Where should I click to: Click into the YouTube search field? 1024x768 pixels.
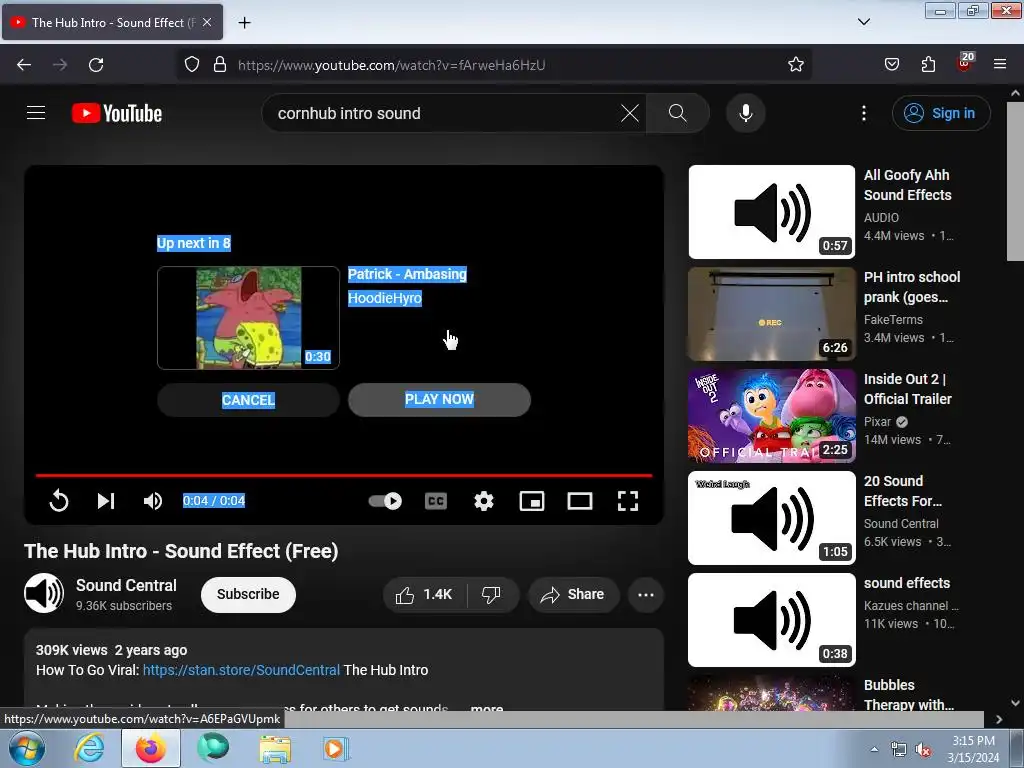pyautogui.click(x=444, y=113)
